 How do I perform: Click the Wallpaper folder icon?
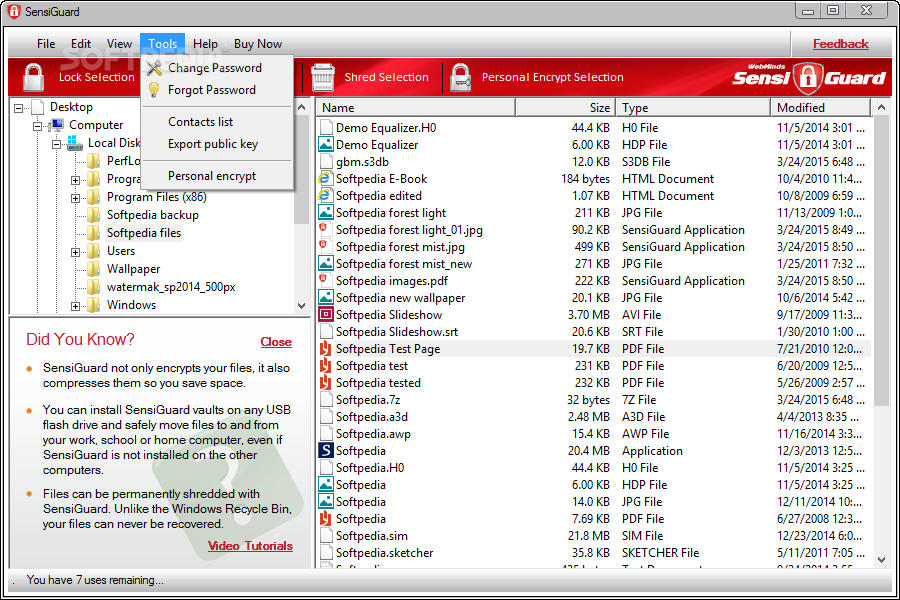pyautogui.click(x=94, y=269)
